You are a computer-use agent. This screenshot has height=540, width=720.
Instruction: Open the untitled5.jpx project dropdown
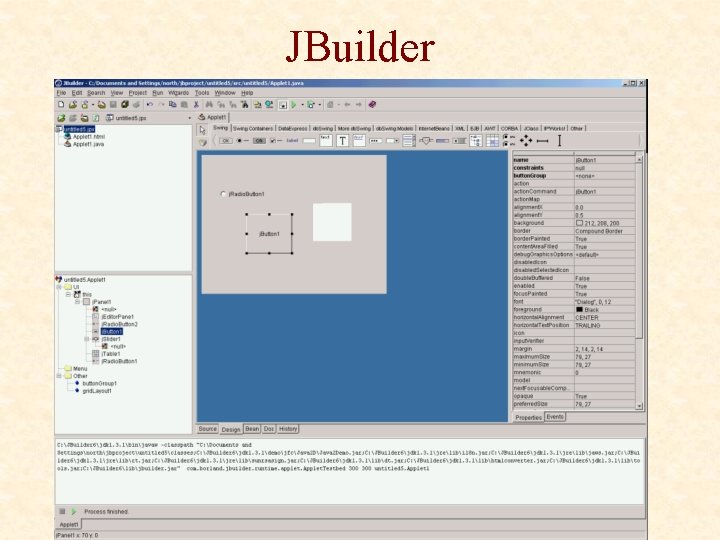(x=190, y=118)
